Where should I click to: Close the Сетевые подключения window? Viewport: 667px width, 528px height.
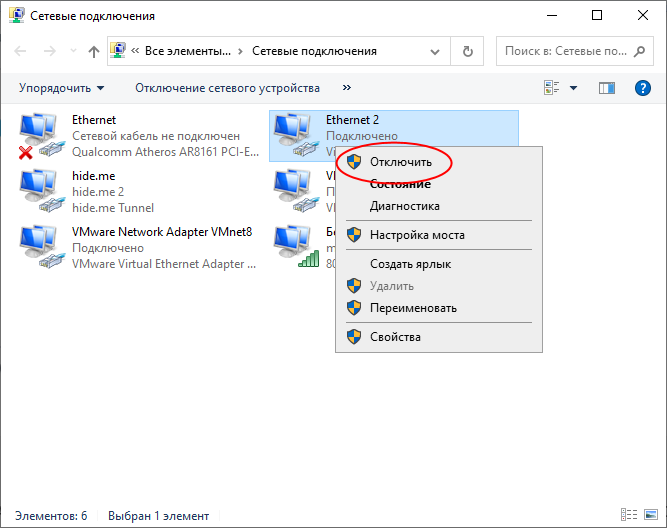pyautogui.click(x=643, y=15)
